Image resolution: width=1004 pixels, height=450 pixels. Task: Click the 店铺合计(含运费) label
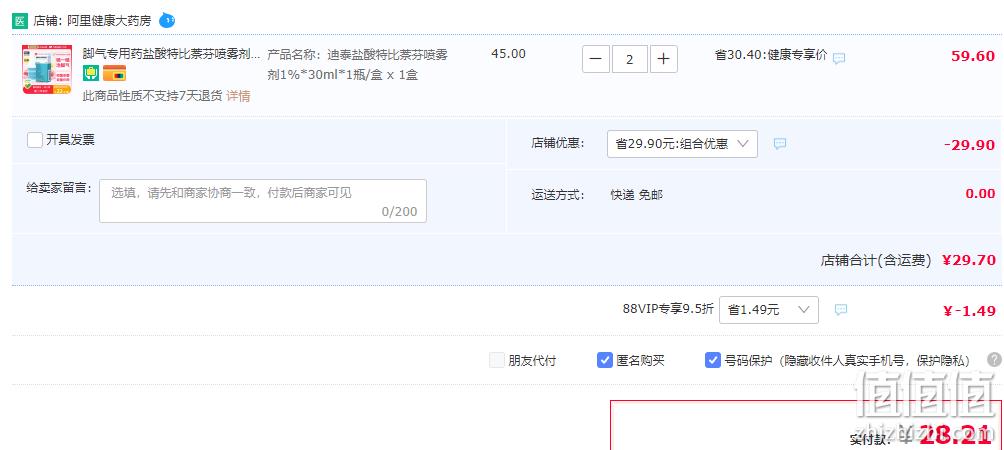pos(875,261)
